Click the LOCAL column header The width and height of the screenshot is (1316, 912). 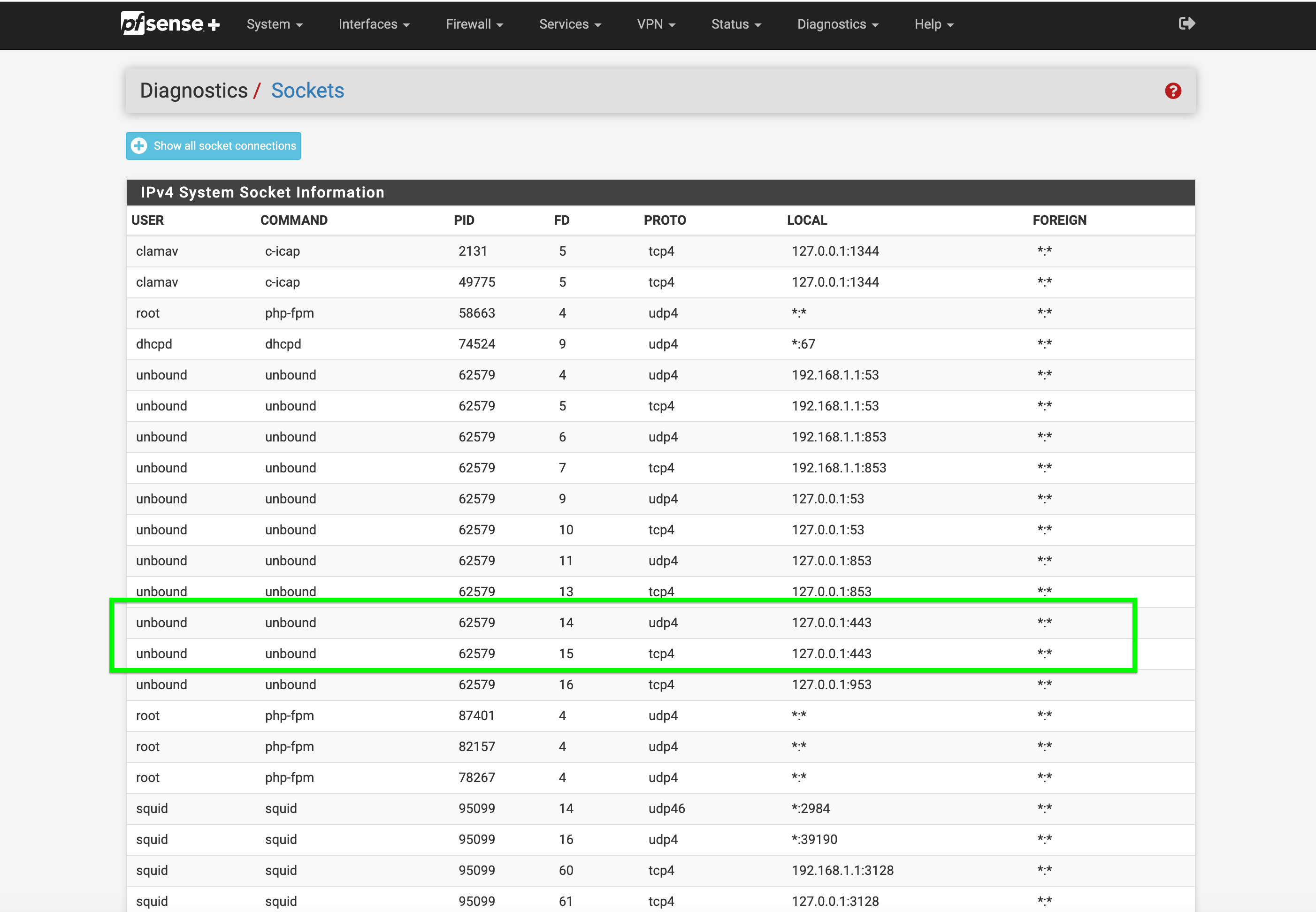tap(807, 220)
